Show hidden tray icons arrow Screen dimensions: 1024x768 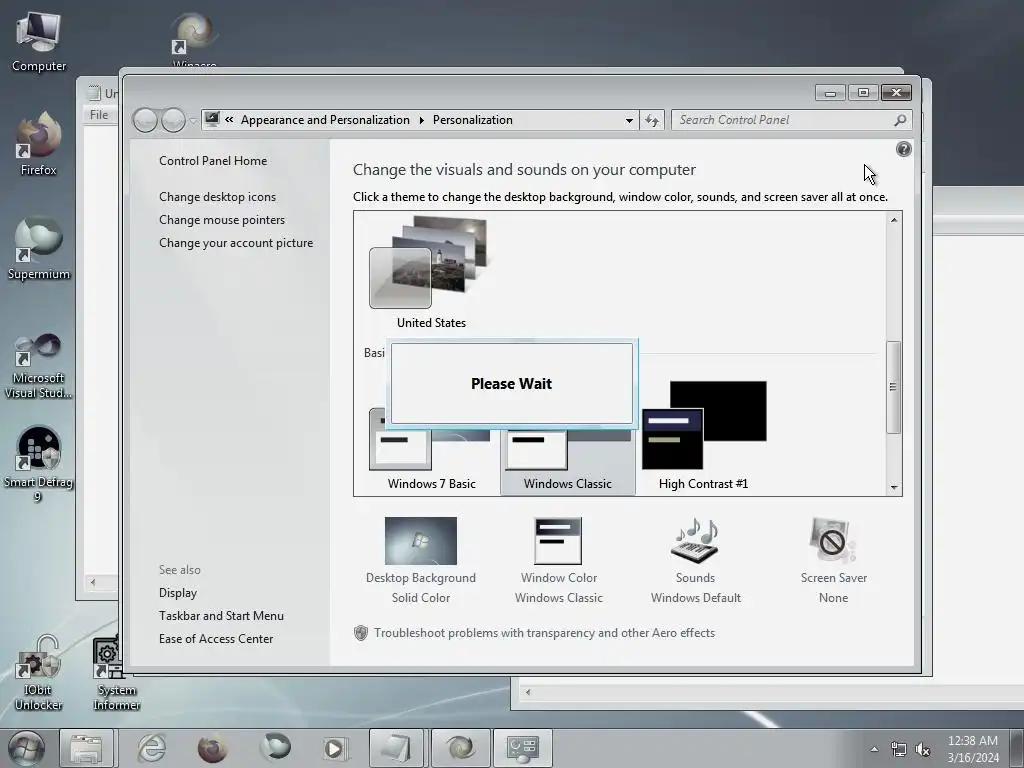point(874,749)
